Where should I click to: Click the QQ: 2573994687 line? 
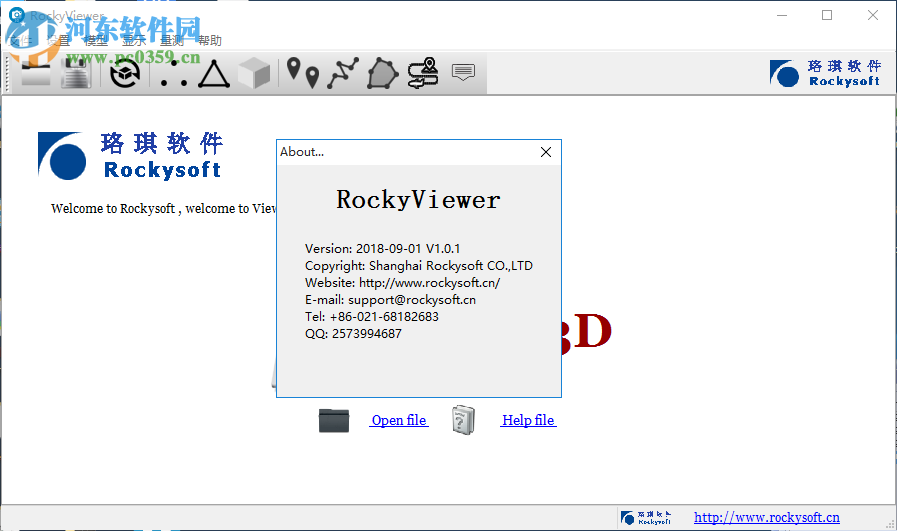(354, 334)
